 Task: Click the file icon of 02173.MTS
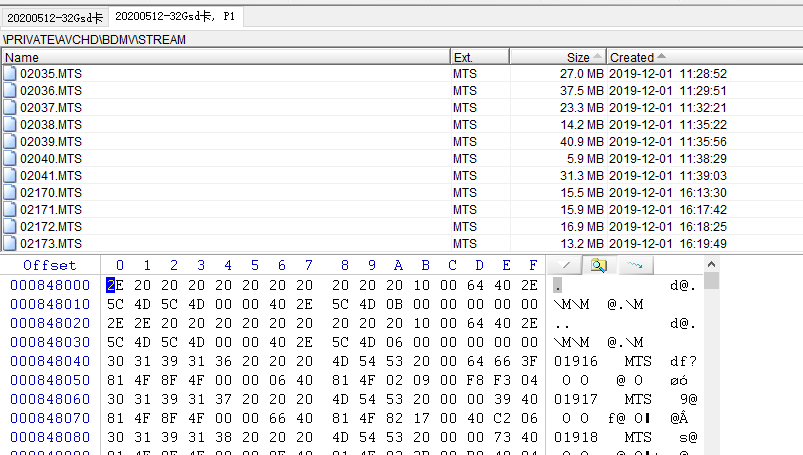[x=11, y=243]
